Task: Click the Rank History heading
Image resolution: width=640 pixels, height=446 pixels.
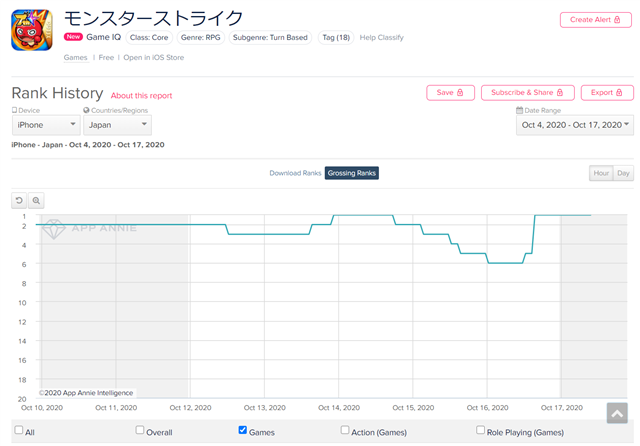Action: (x=57, y=93)
